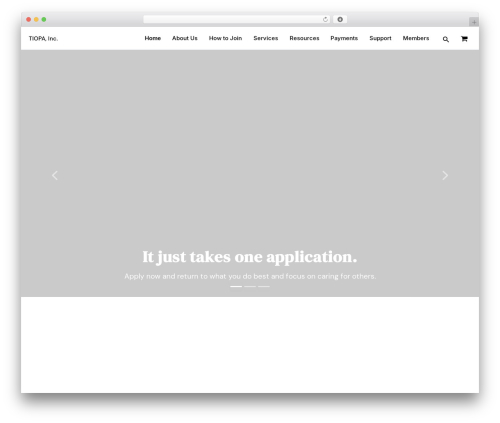
Task: Minimize the browser window with the yellow button
Action: tap(36, 19)
